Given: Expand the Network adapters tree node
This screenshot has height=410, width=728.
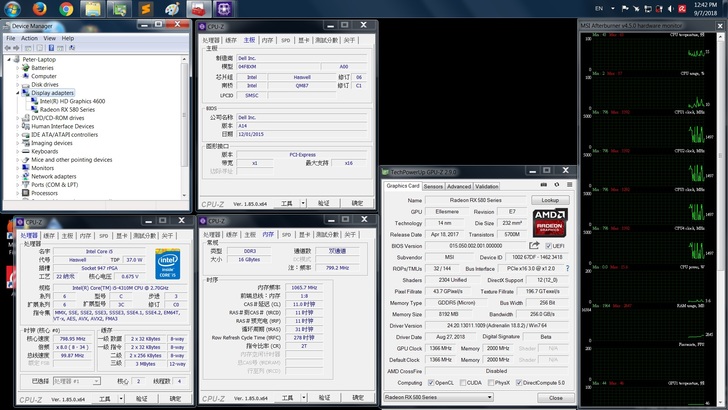Looking at the screenshot, I should 19,176.
